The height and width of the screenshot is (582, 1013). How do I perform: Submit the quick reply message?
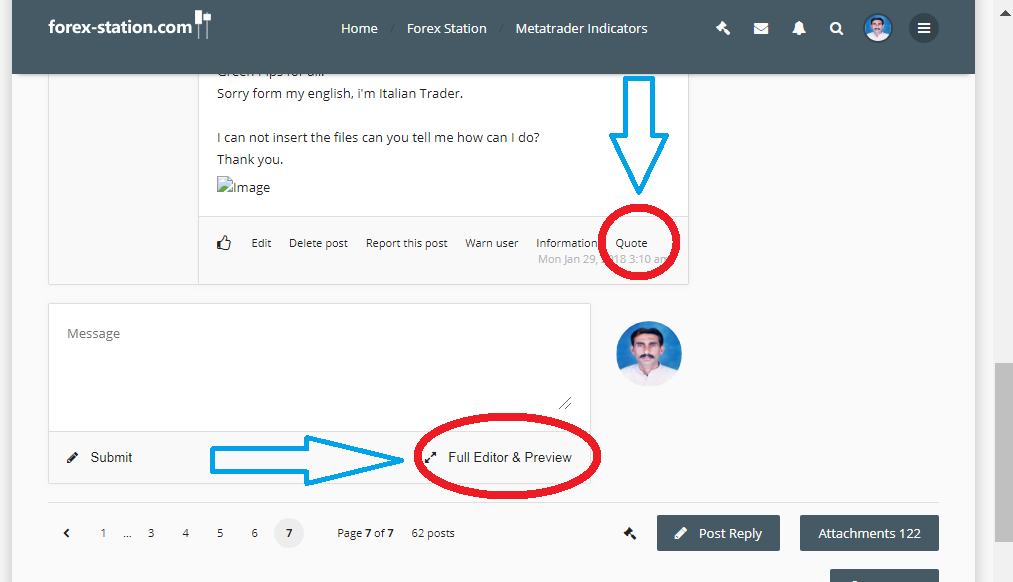click(x=100, y=457)
